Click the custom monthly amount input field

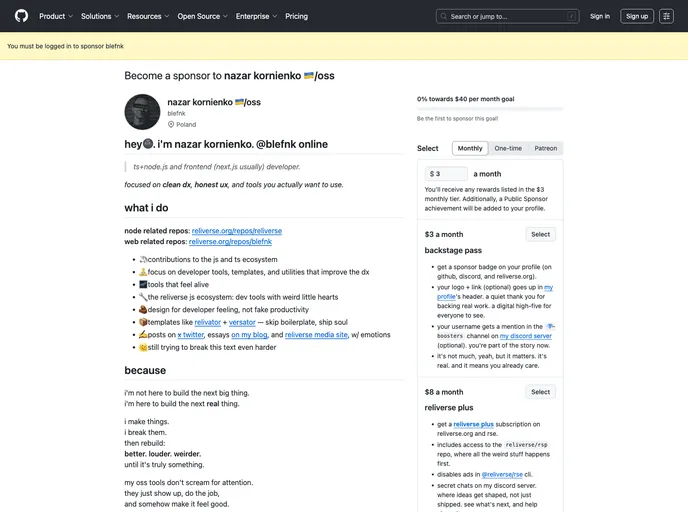[447, 174]
